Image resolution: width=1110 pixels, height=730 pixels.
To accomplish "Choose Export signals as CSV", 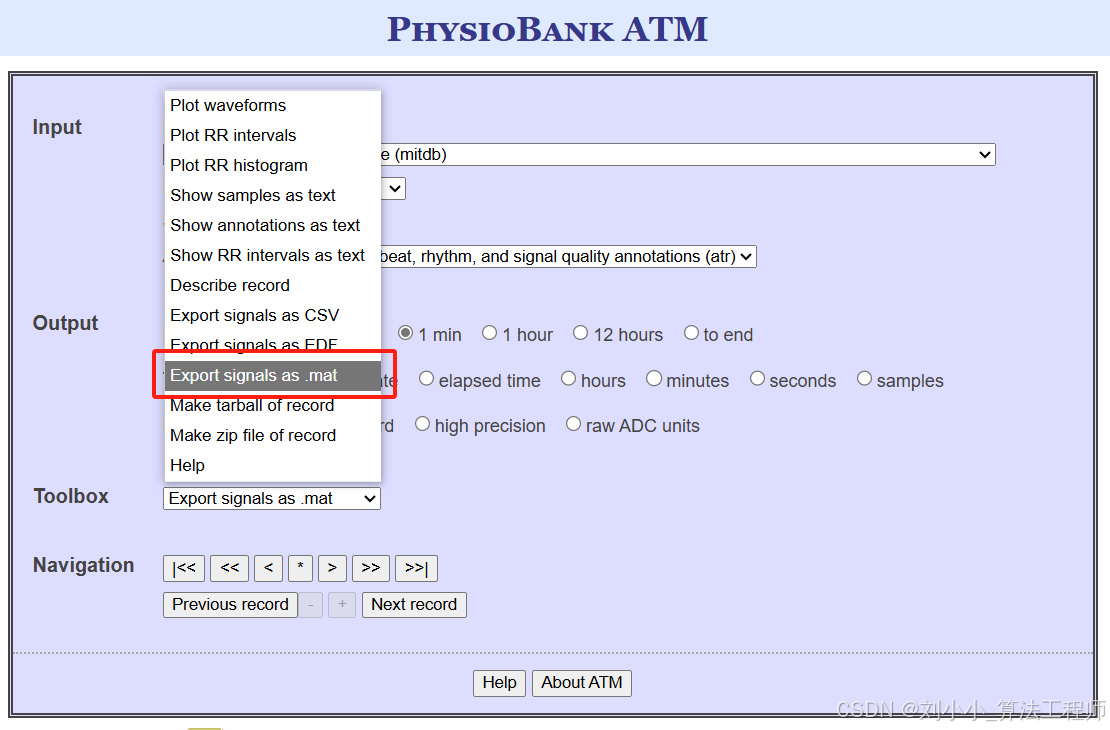I will pos(273,315).
